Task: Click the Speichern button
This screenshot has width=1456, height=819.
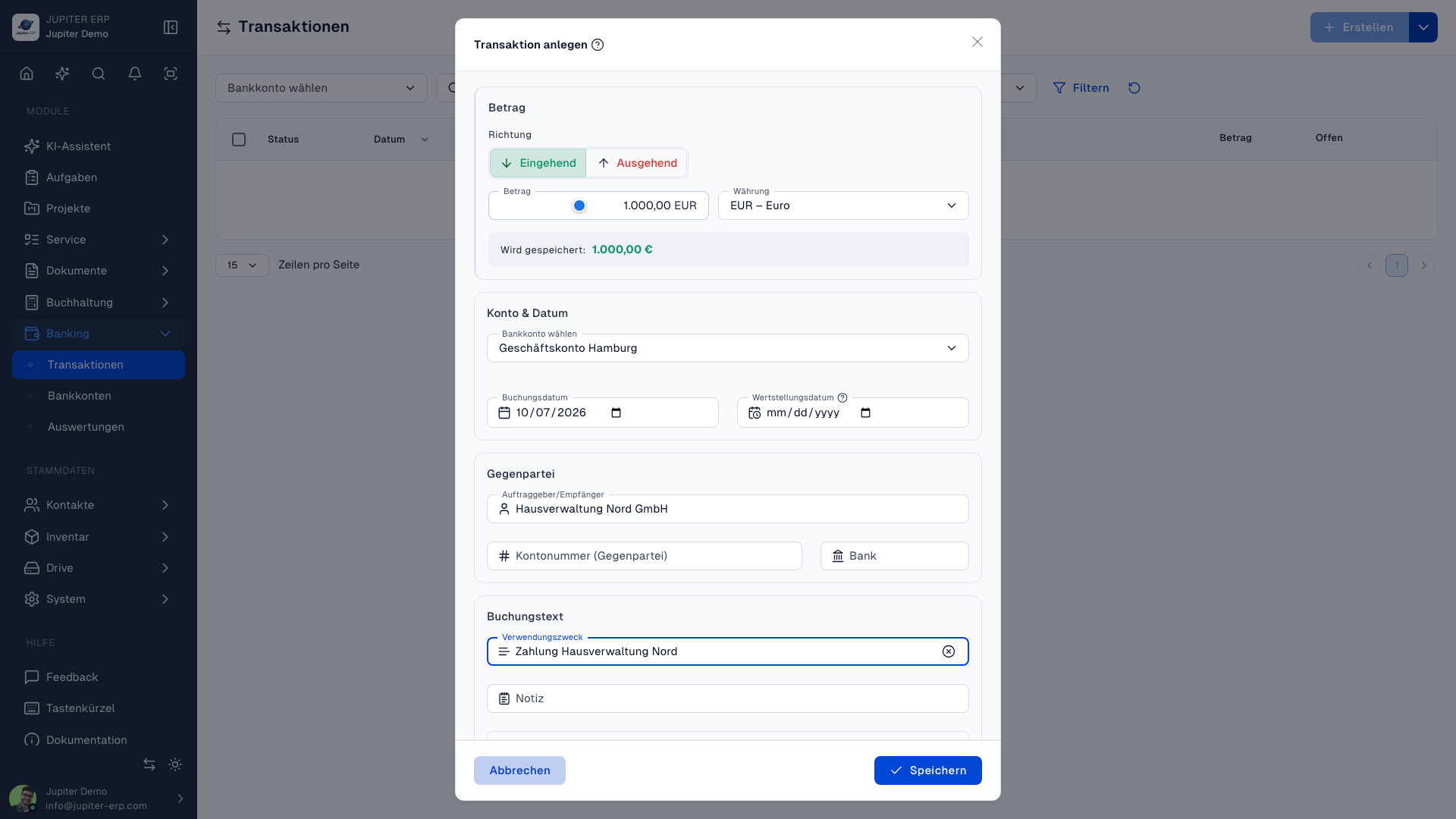Action: pos(928,770)
